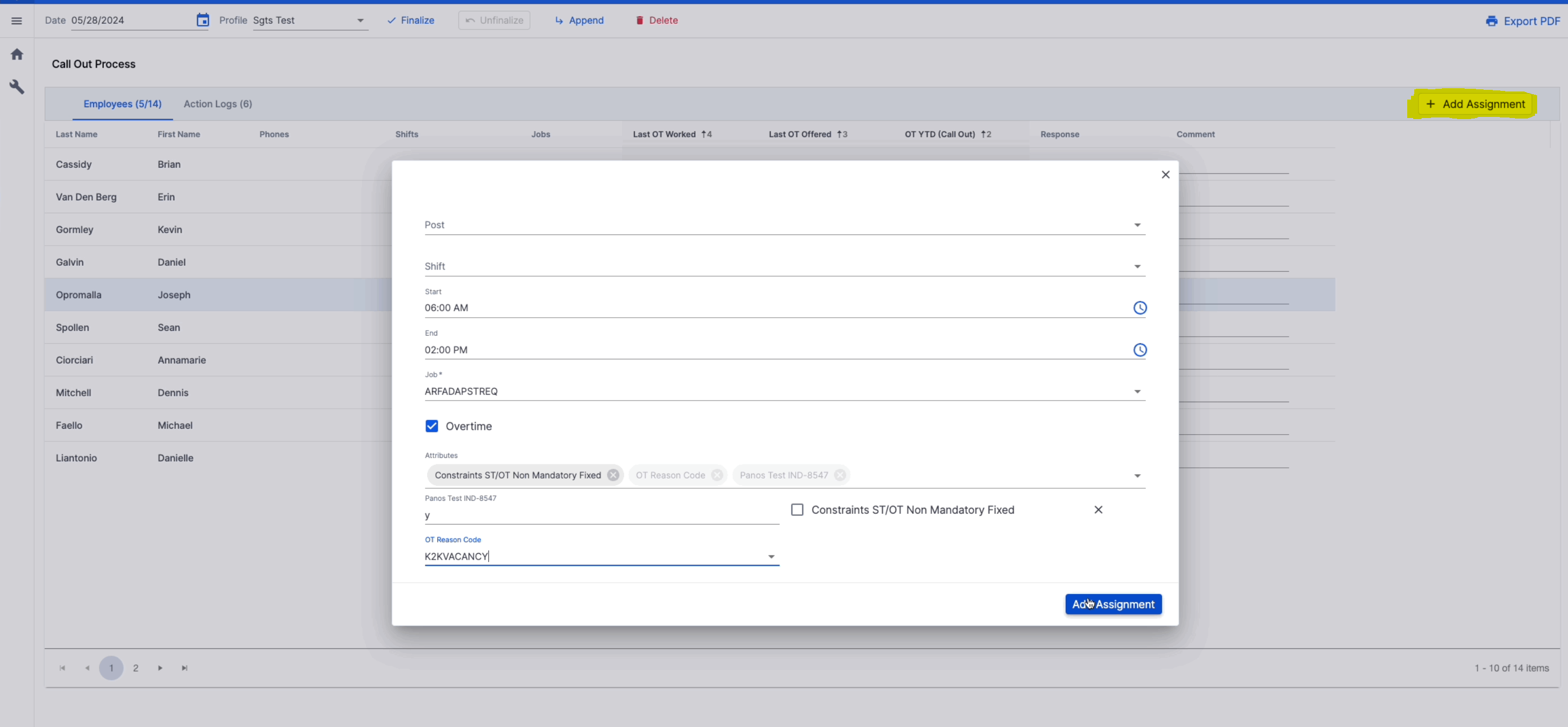
Task: Toggle the Overtime checkbox
Action: tap(431, 426)
